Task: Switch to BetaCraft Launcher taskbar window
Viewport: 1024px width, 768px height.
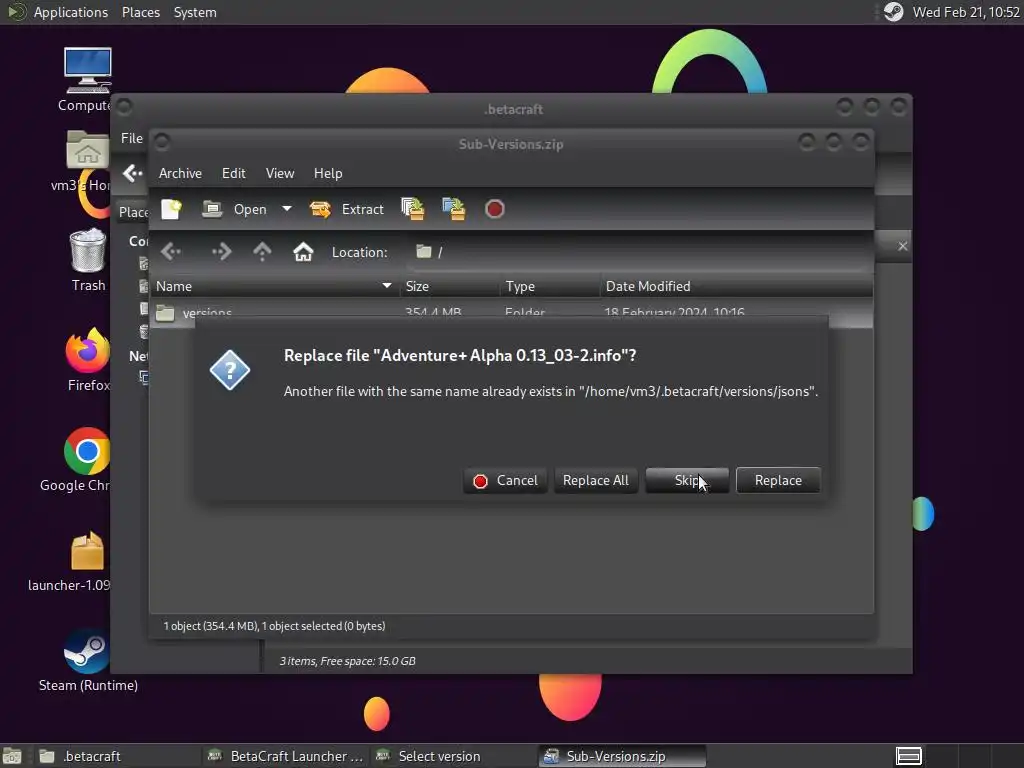Action: 285,756
